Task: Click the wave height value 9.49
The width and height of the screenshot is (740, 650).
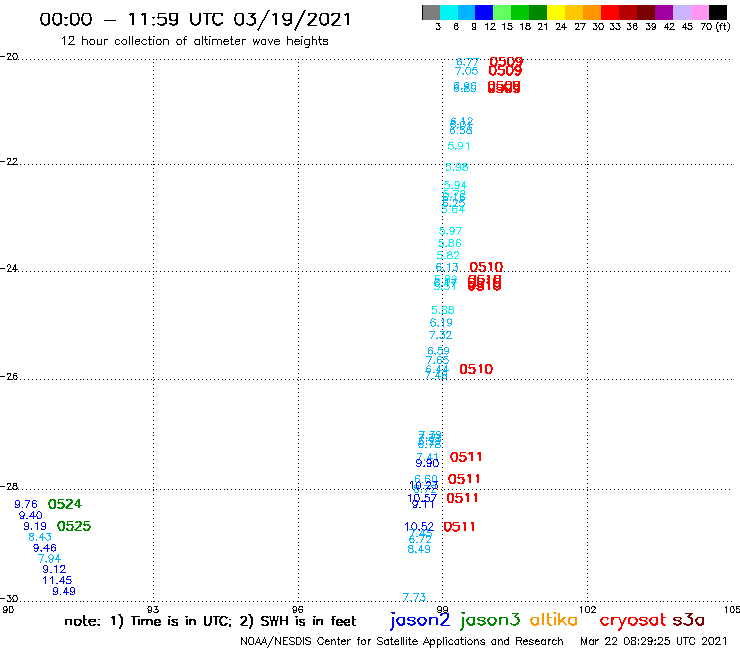Action: [x=64, y=591]
